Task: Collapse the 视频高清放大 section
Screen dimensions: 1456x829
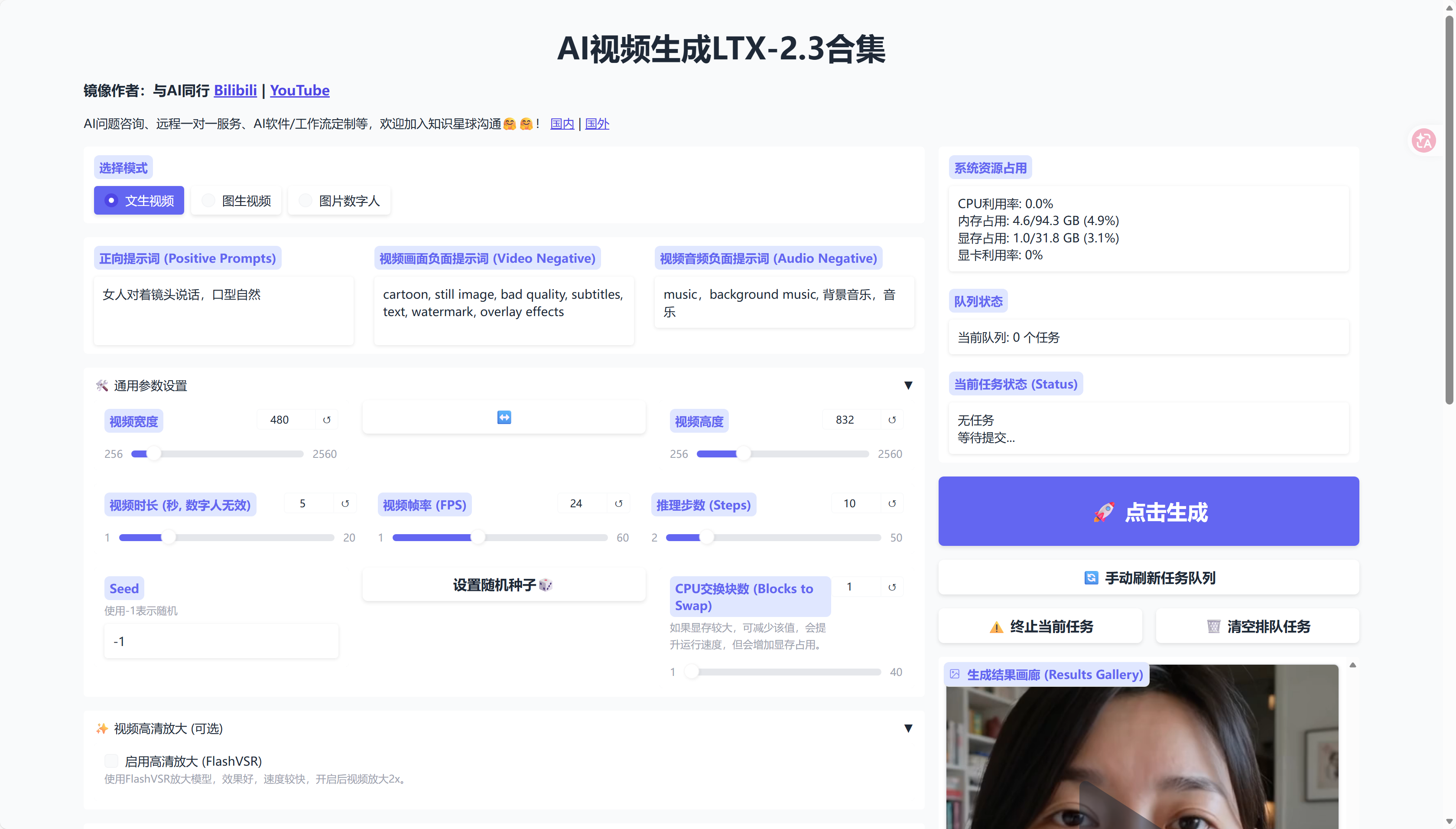Action: tap(908, 728)
